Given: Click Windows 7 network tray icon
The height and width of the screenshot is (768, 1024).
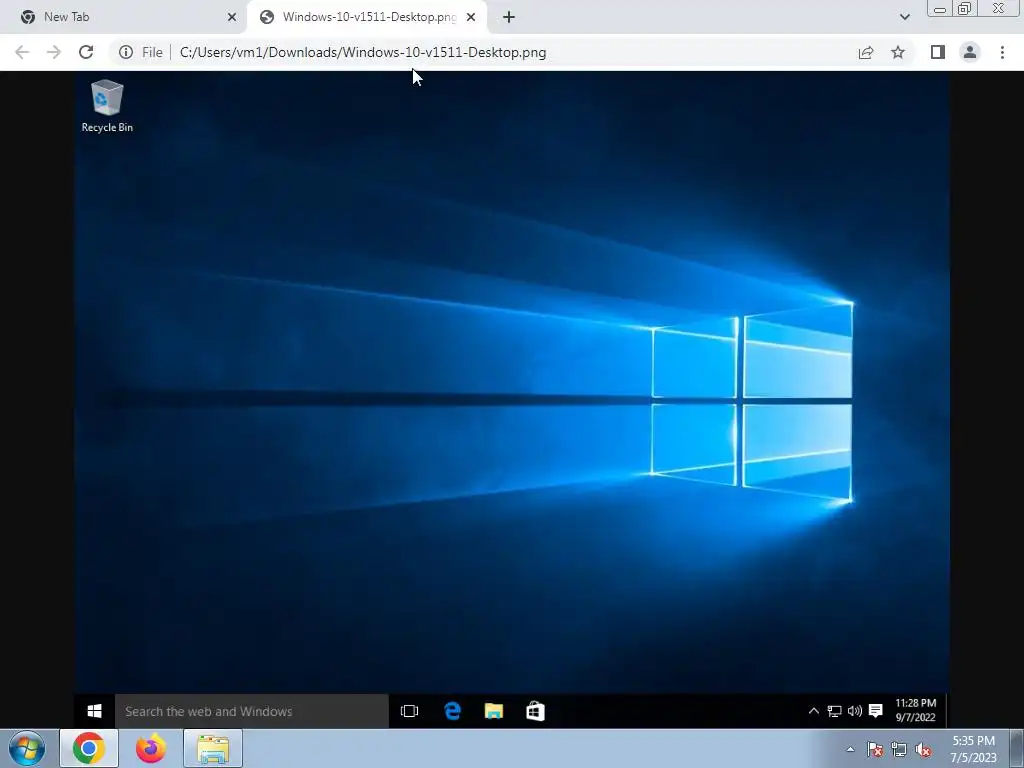Looking at the screenshot, I should coord(899,749).
